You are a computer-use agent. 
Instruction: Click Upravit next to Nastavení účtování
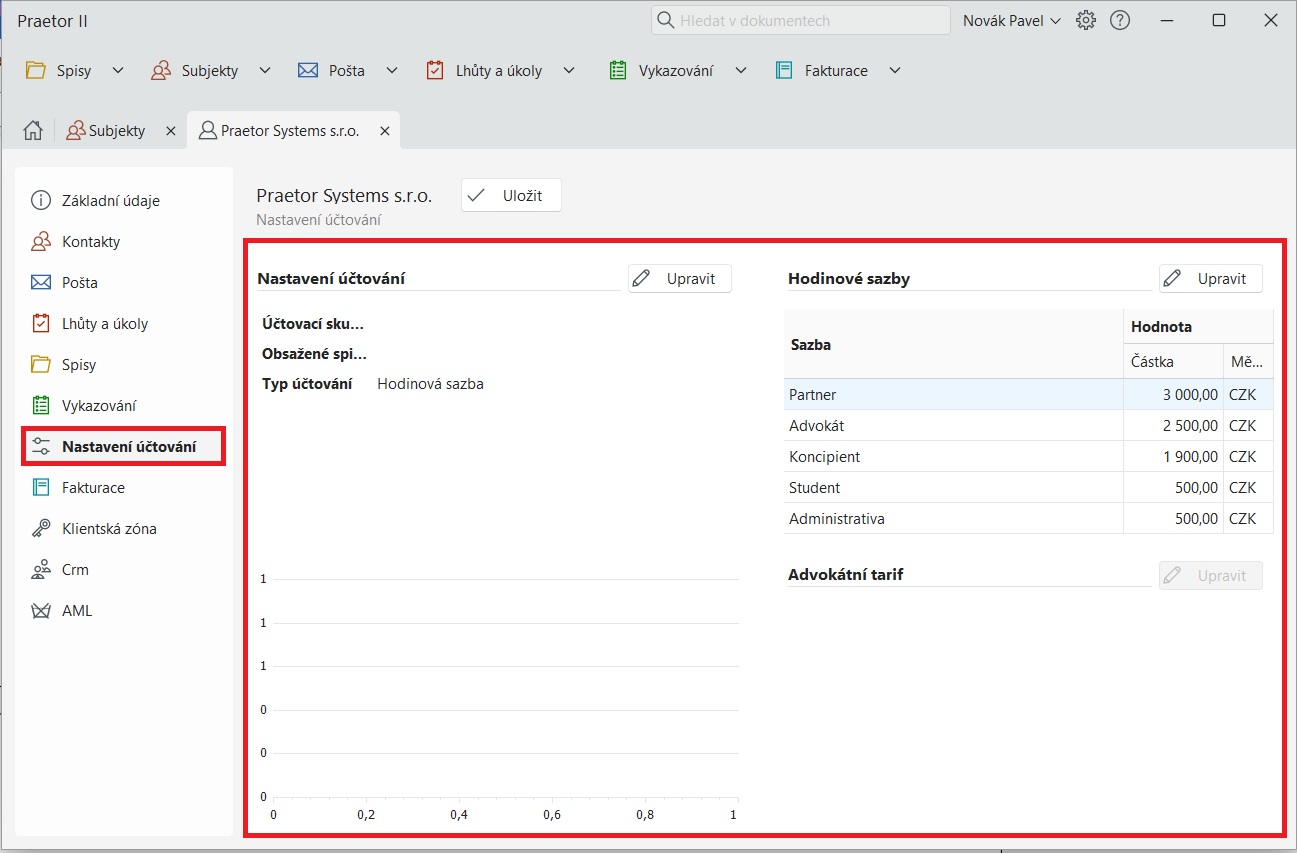(x=679, y=279)
